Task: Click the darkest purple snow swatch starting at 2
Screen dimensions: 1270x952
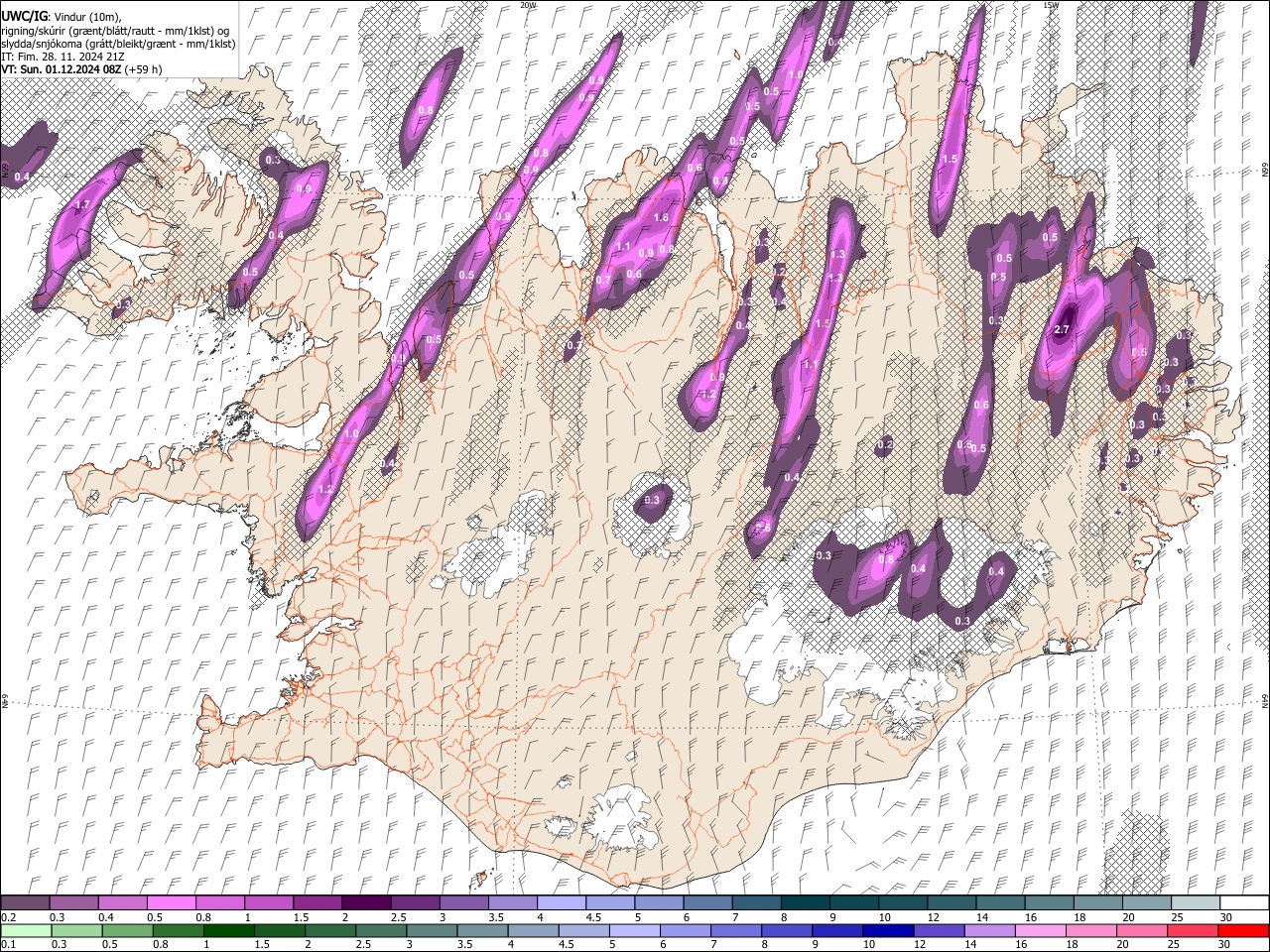Action: click(x=365, y=902)
